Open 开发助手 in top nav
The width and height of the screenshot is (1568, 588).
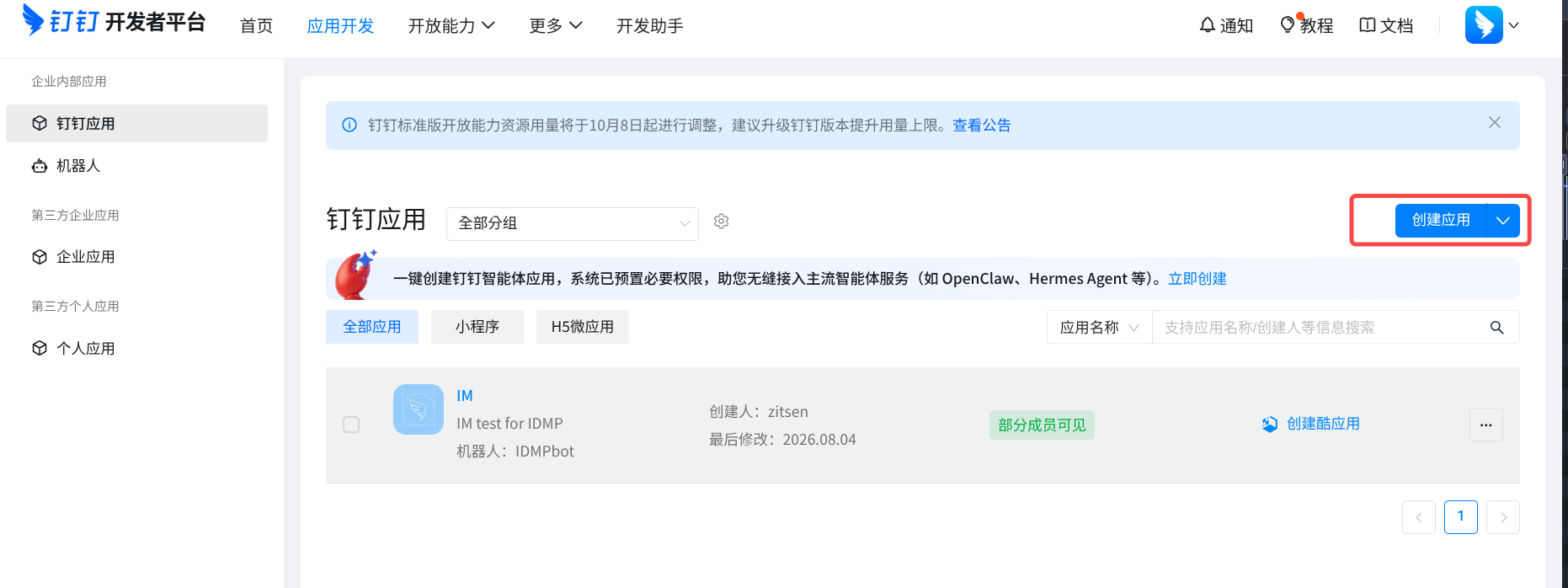[650, 26]
